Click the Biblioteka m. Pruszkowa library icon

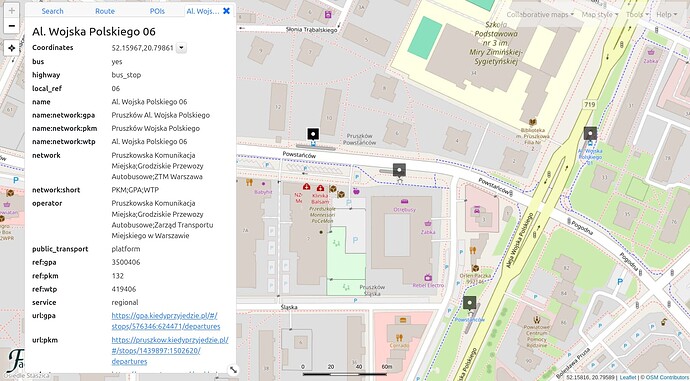click(532, 122)
